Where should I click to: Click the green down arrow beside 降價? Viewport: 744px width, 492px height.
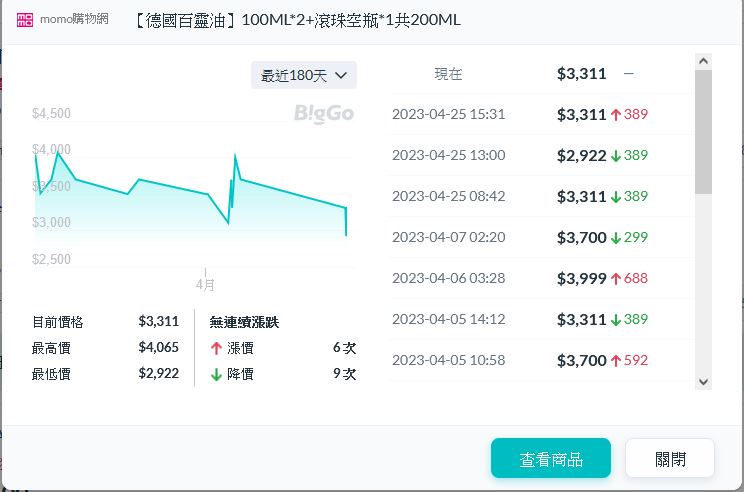[x=216, y=374]
